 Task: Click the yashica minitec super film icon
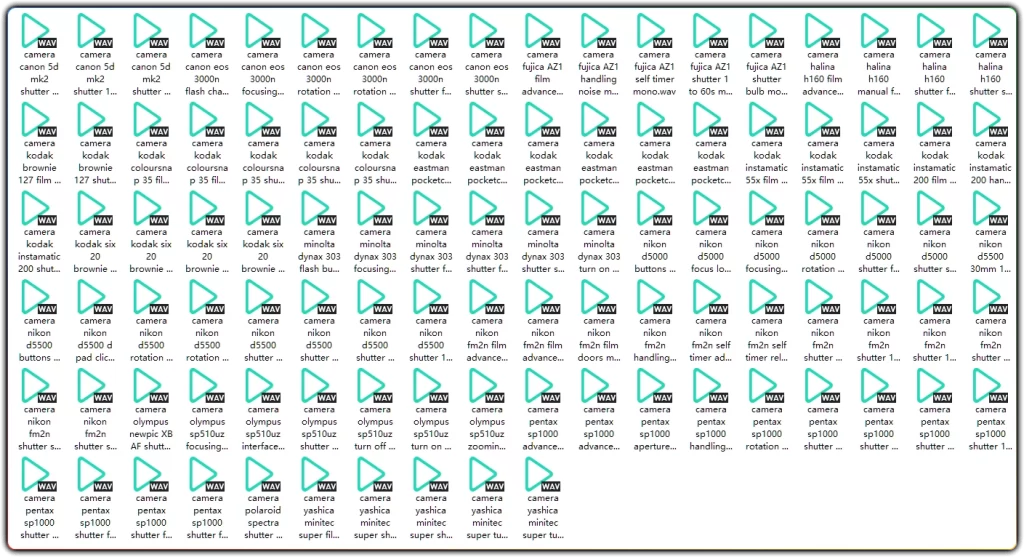pos(319,475)
